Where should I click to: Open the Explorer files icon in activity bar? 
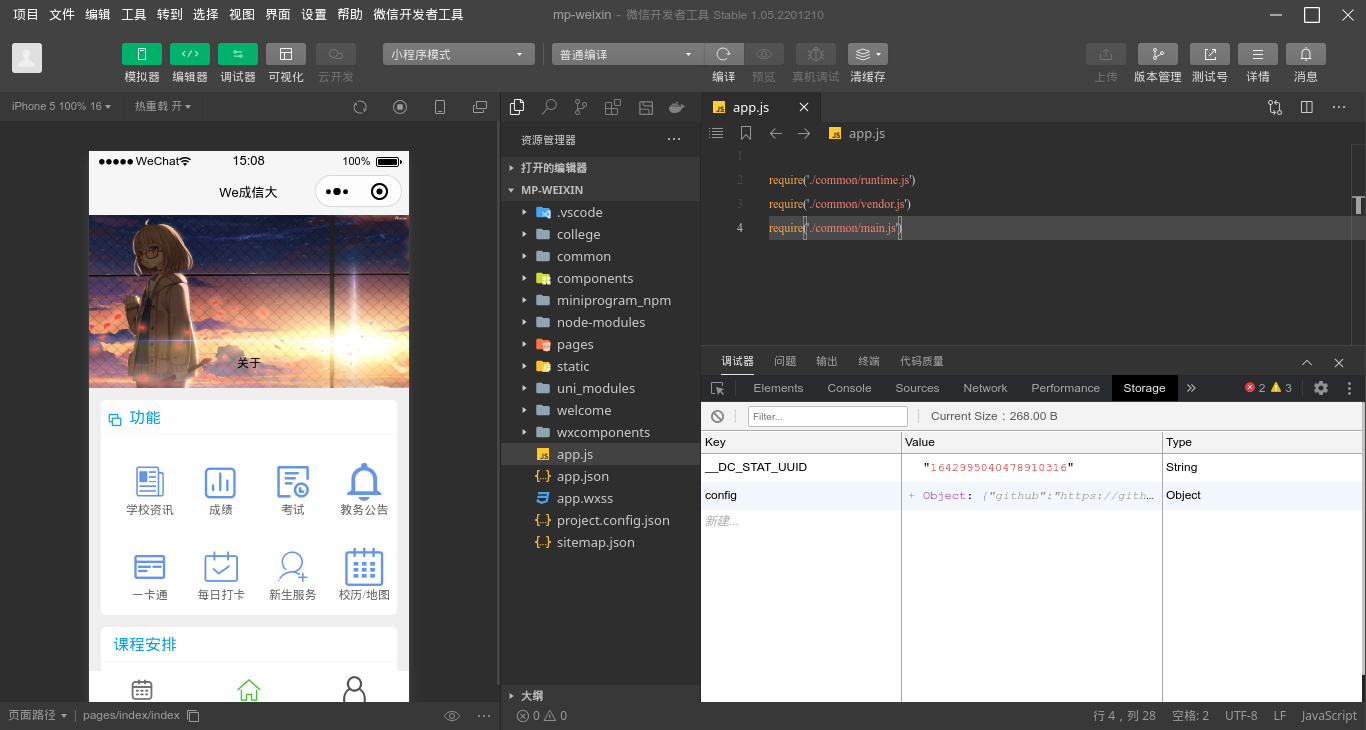[517, 107]
